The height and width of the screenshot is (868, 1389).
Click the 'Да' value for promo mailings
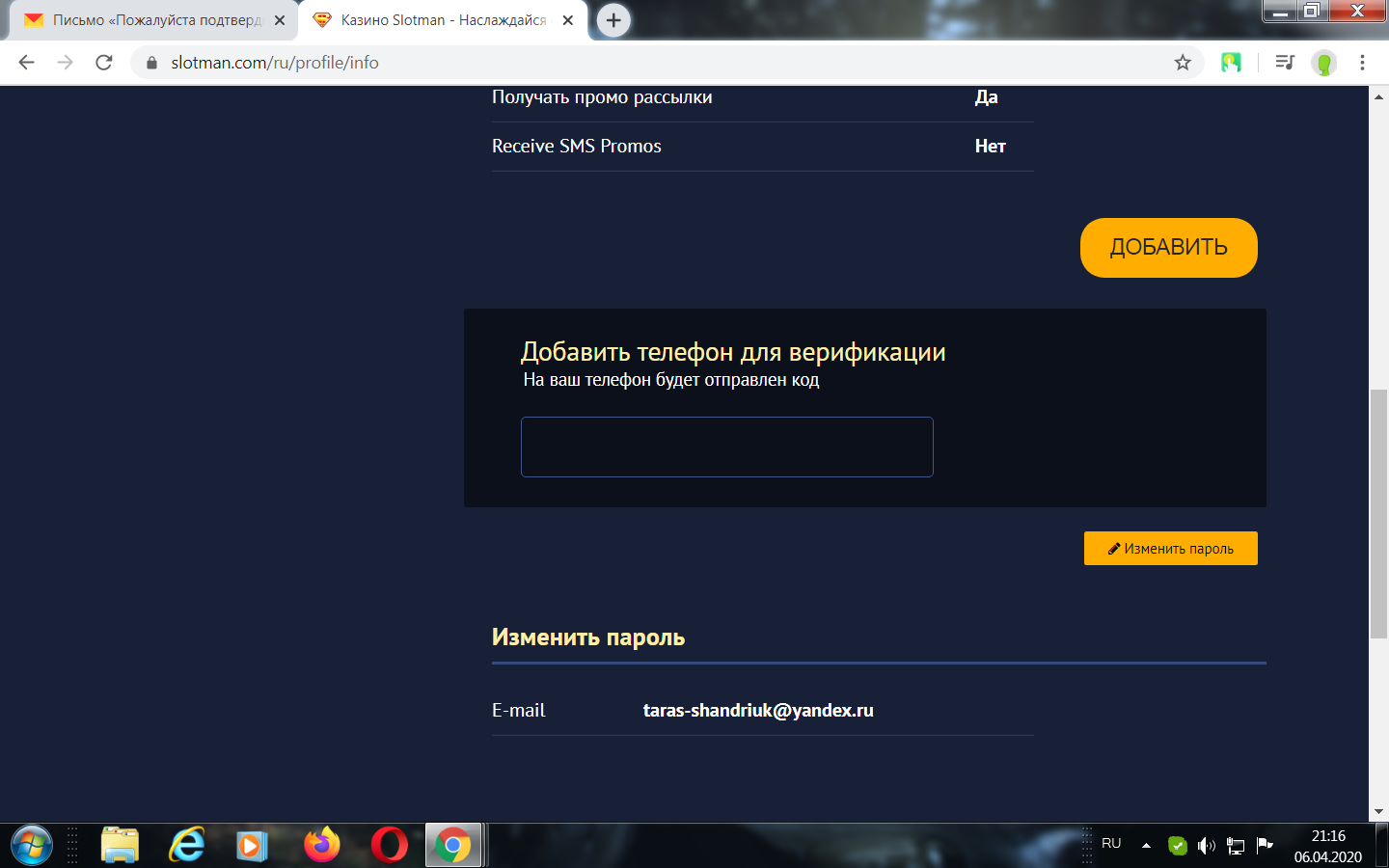pos(987,97)
